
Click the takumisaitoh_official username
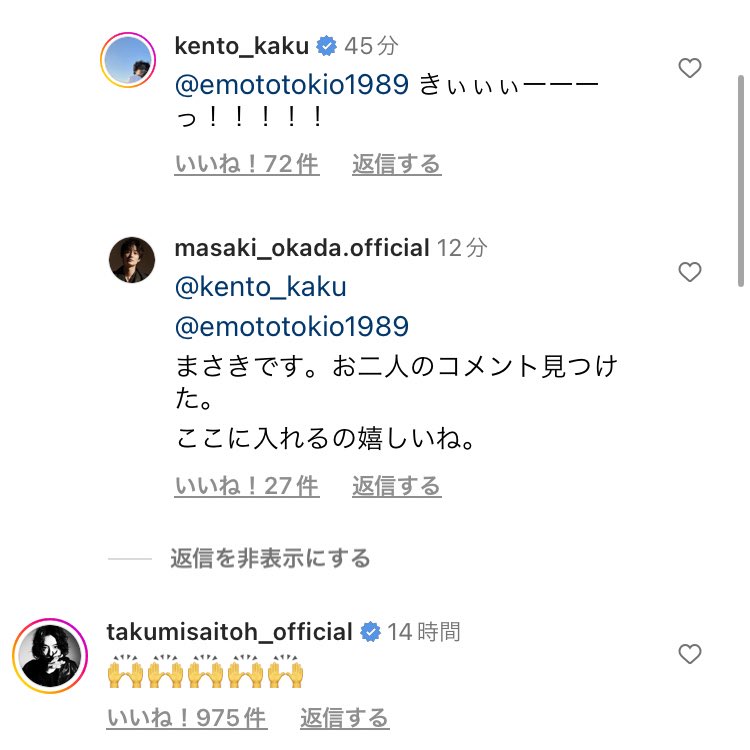229,632
